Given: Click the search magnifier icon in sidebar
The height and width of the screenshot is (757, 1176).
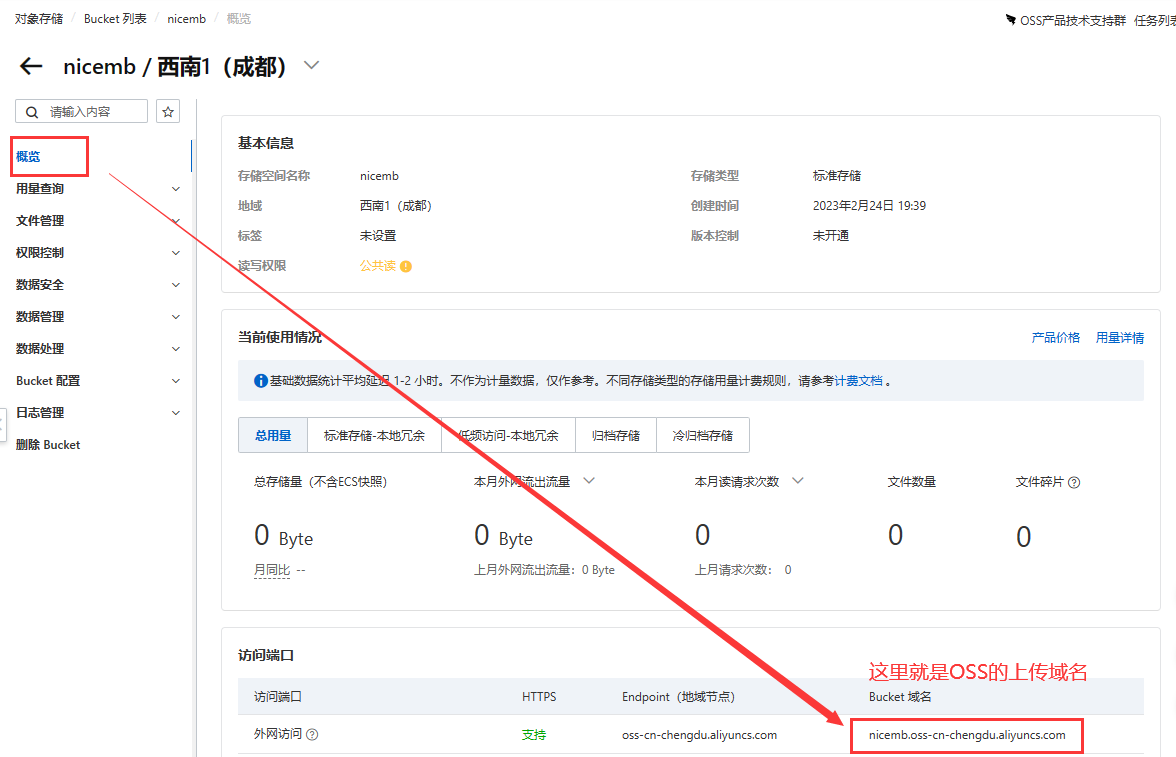Looking at the screenshot, I should [33, 112].
